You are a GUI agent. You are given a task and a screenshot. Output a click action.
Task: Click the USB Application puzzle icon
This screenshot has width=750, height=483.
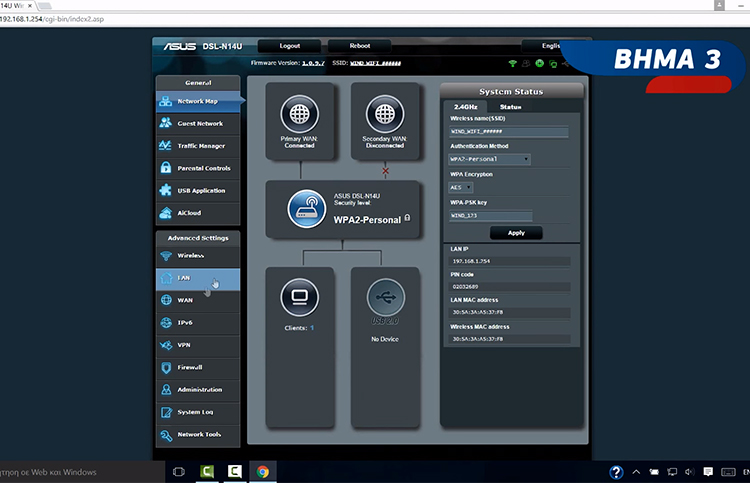(x=165, y=190)
